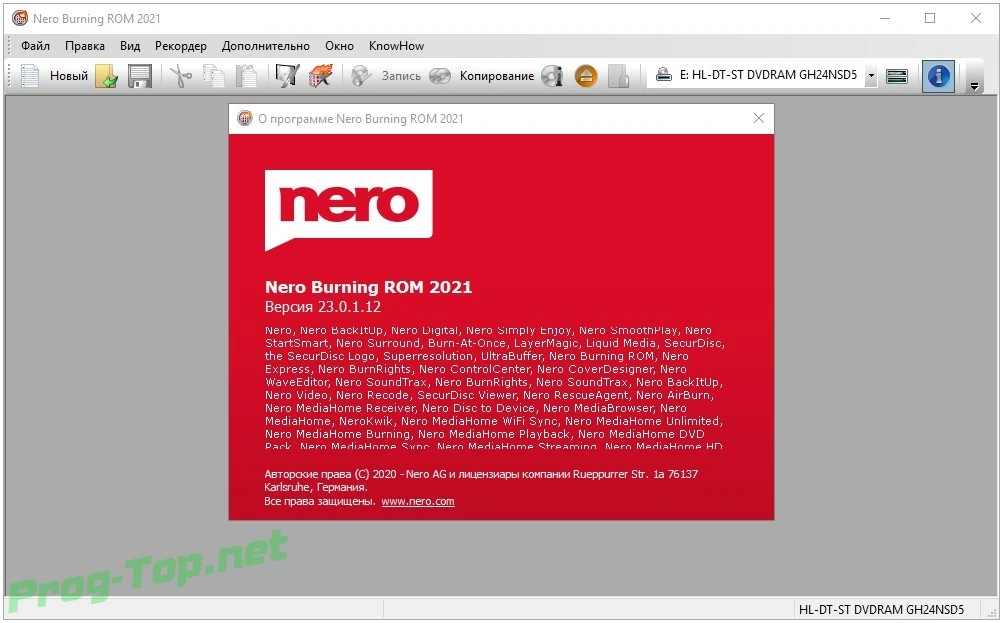Open the E: HL-DT-ST DVDRAM recorder dropdown
1003x623 pixels.
871,75
